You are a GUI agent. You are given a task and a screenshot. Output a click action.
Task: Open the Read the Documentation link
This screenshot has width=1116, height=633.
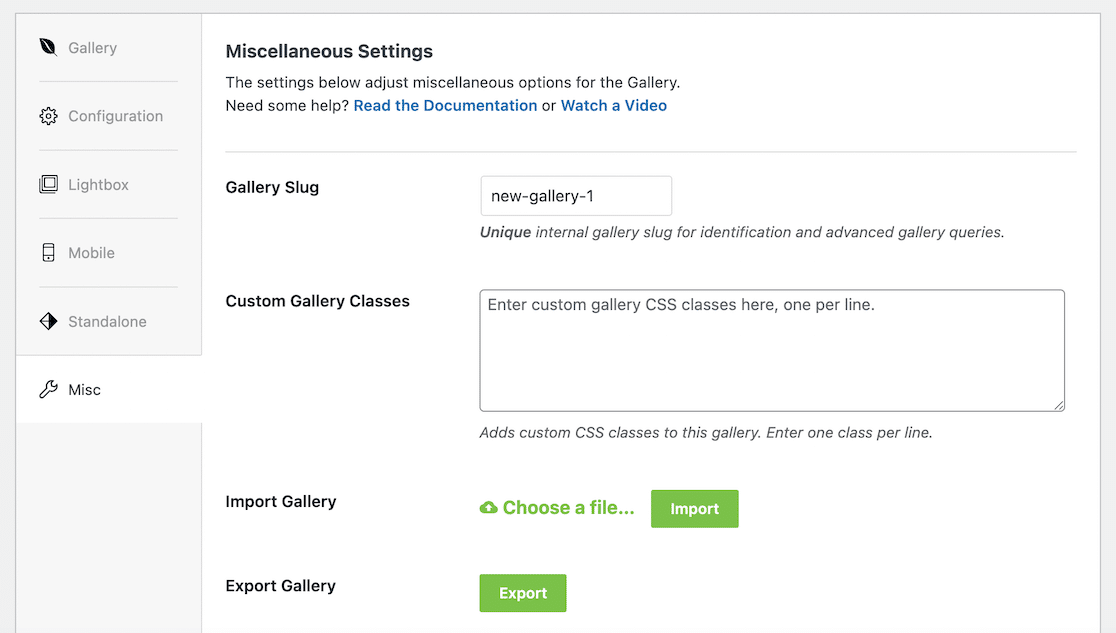click(x=445, y=105)
